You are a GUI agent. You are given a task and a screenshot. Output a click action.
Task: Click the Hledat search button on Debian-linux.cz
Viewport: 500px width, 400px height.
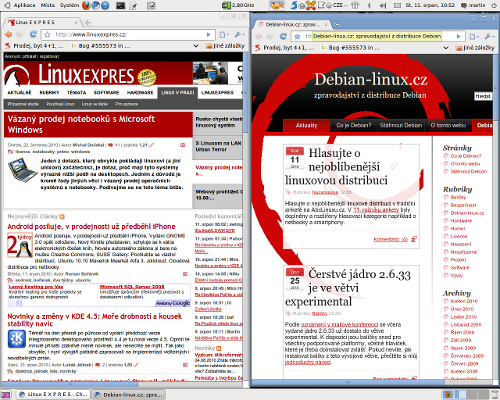click(x=483, y=96)
